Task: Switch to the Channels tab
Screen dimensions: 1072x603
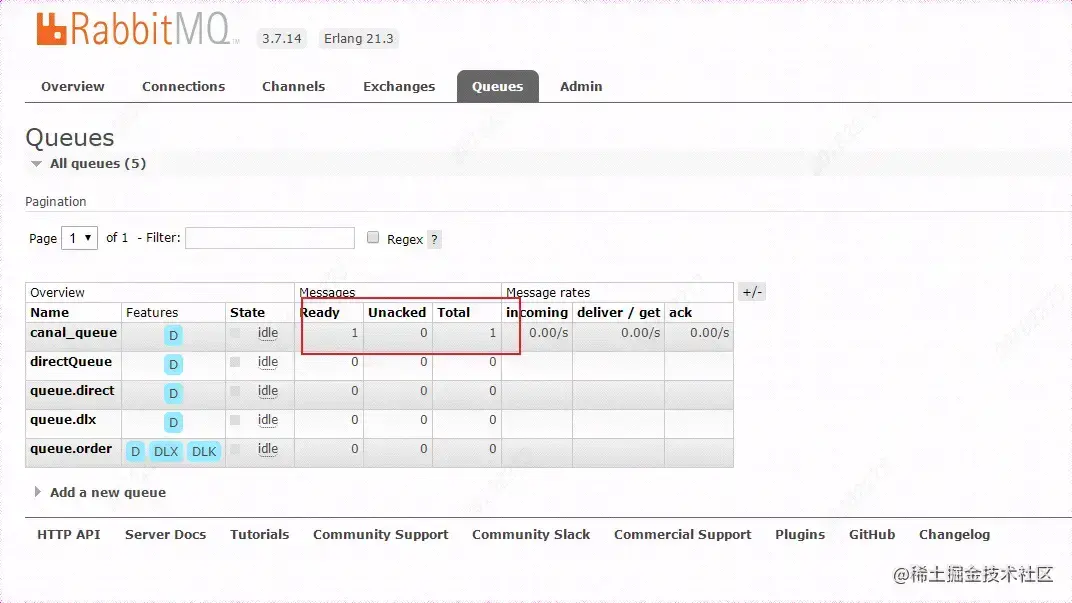Action: [x=293, y=87]
